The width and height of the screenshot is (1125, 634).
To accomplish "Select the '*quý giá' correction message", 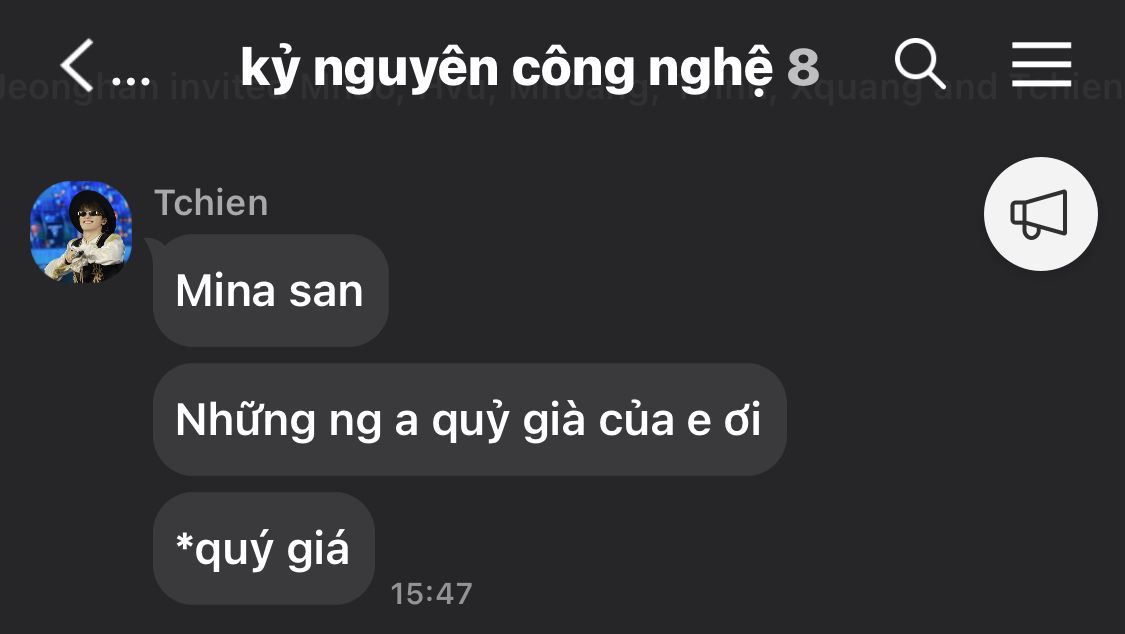I will (263, 549).
